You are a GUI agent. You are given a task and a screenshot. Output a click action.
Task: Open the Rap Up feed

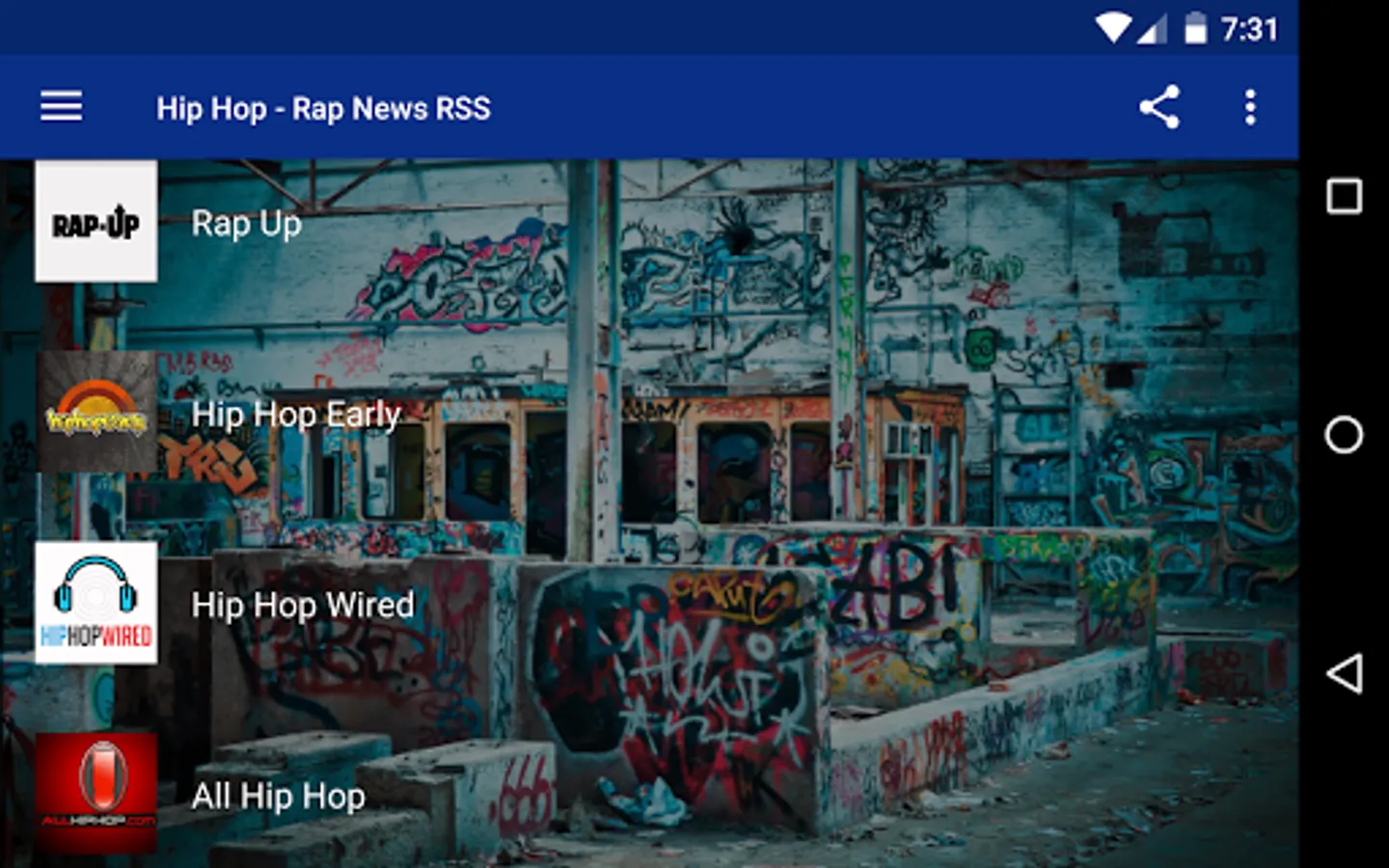tap(247, 224)
